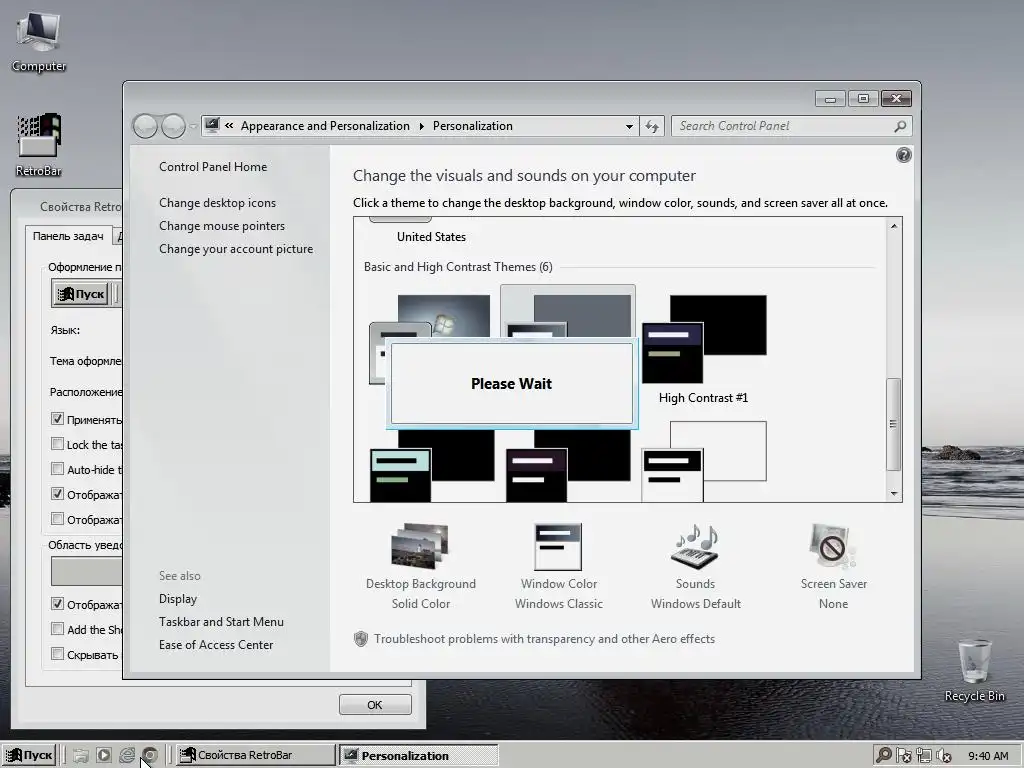Click OK in the RetroBar properties window
Viewport: 1024px width, 768px height.
tap(375, 705)
